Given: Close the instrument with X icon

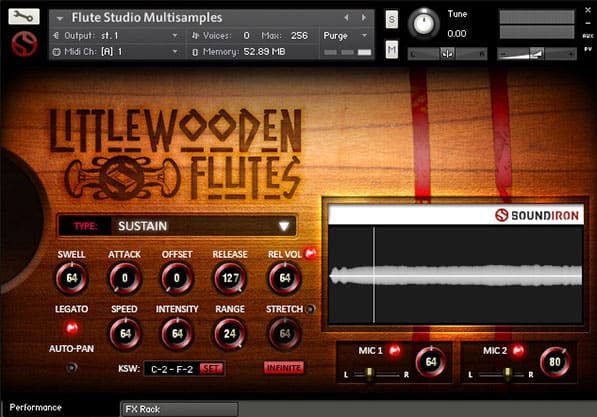Looking at the screenshot, I should (588, 10).
